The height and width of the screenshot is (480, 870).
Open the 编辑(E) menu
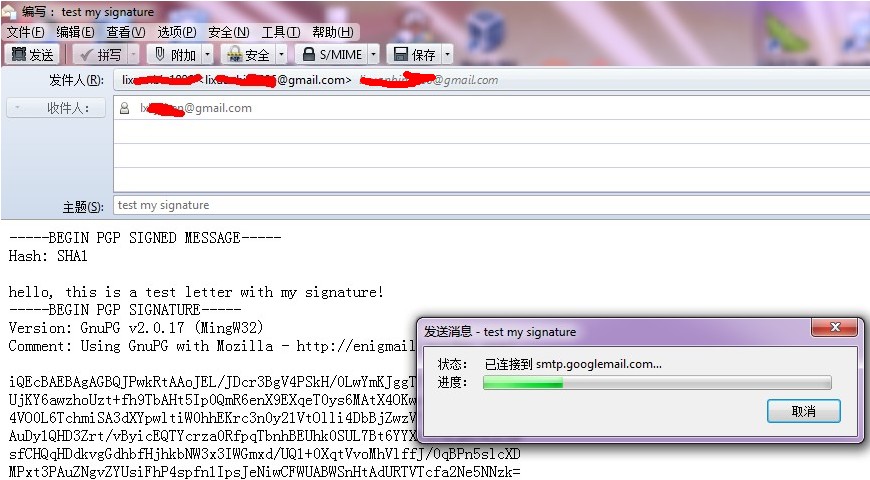[x=75, y=32]
